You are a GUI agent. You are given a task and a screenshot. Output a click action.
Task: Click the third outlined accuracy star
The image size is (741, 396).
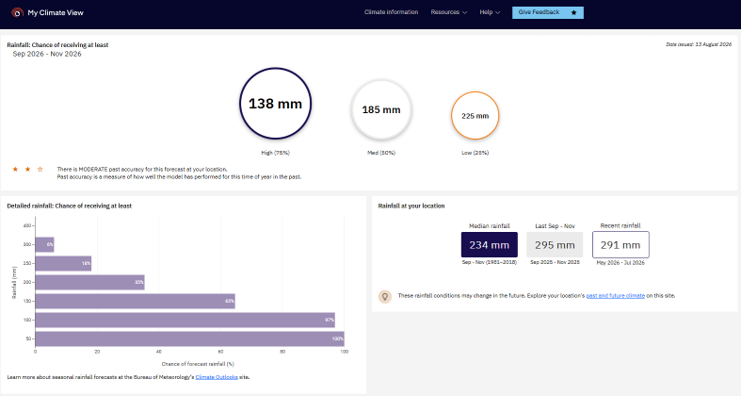tap(40, 169)
